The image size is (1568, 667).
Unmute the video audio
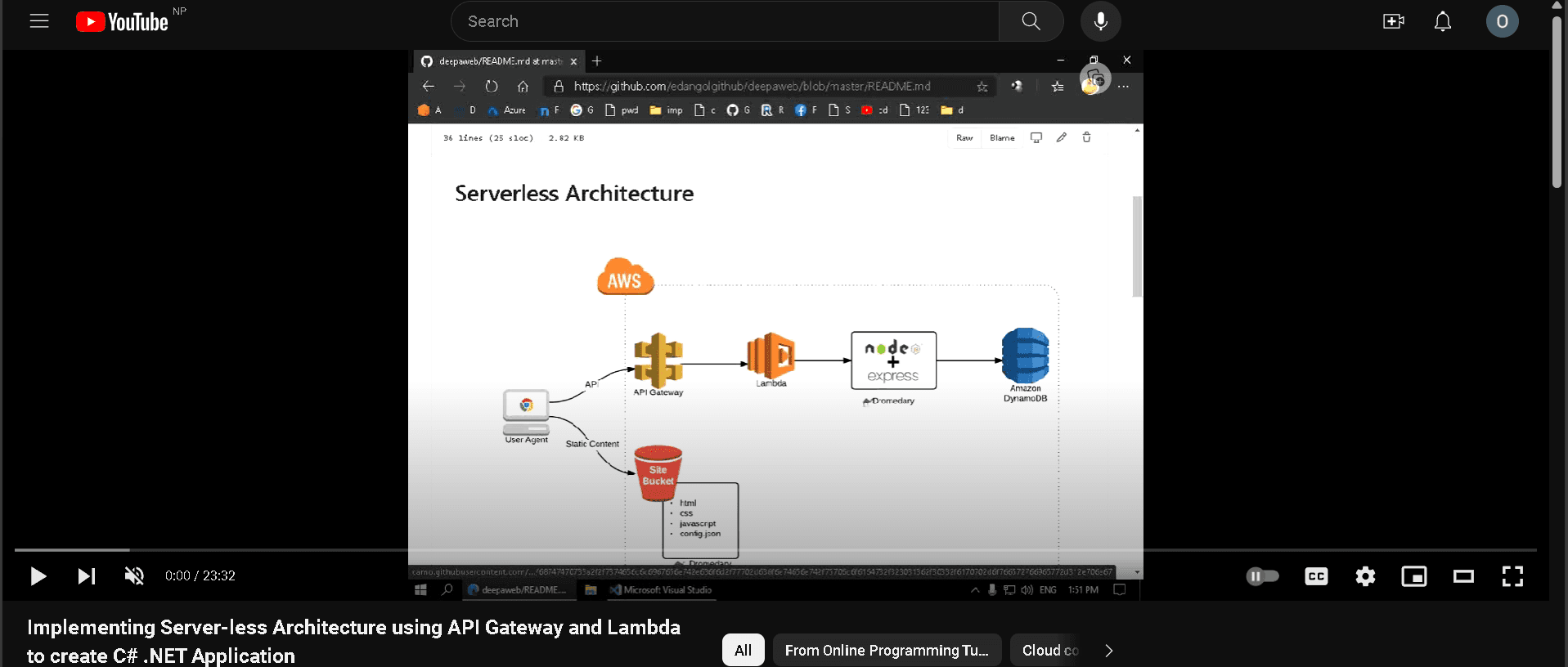pos(134,576)
